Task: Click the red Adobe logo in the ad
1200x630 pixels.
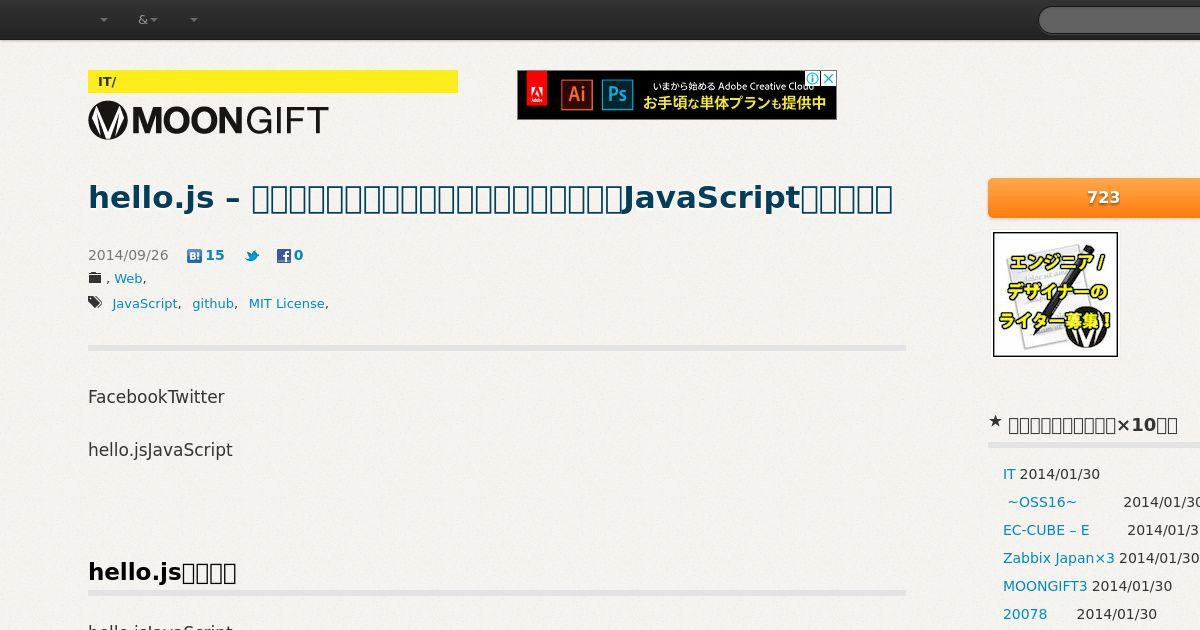Action: [x=537, y=89]
